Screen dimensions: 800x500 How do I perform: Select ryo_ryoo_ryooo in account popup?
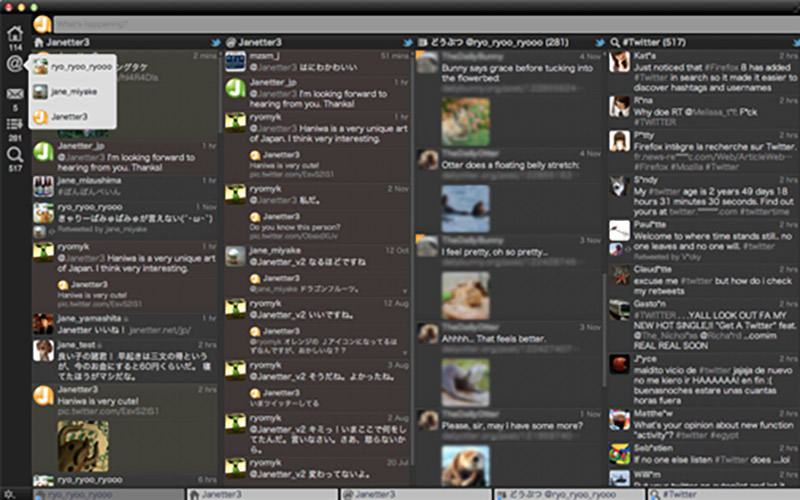pos(72,67)
